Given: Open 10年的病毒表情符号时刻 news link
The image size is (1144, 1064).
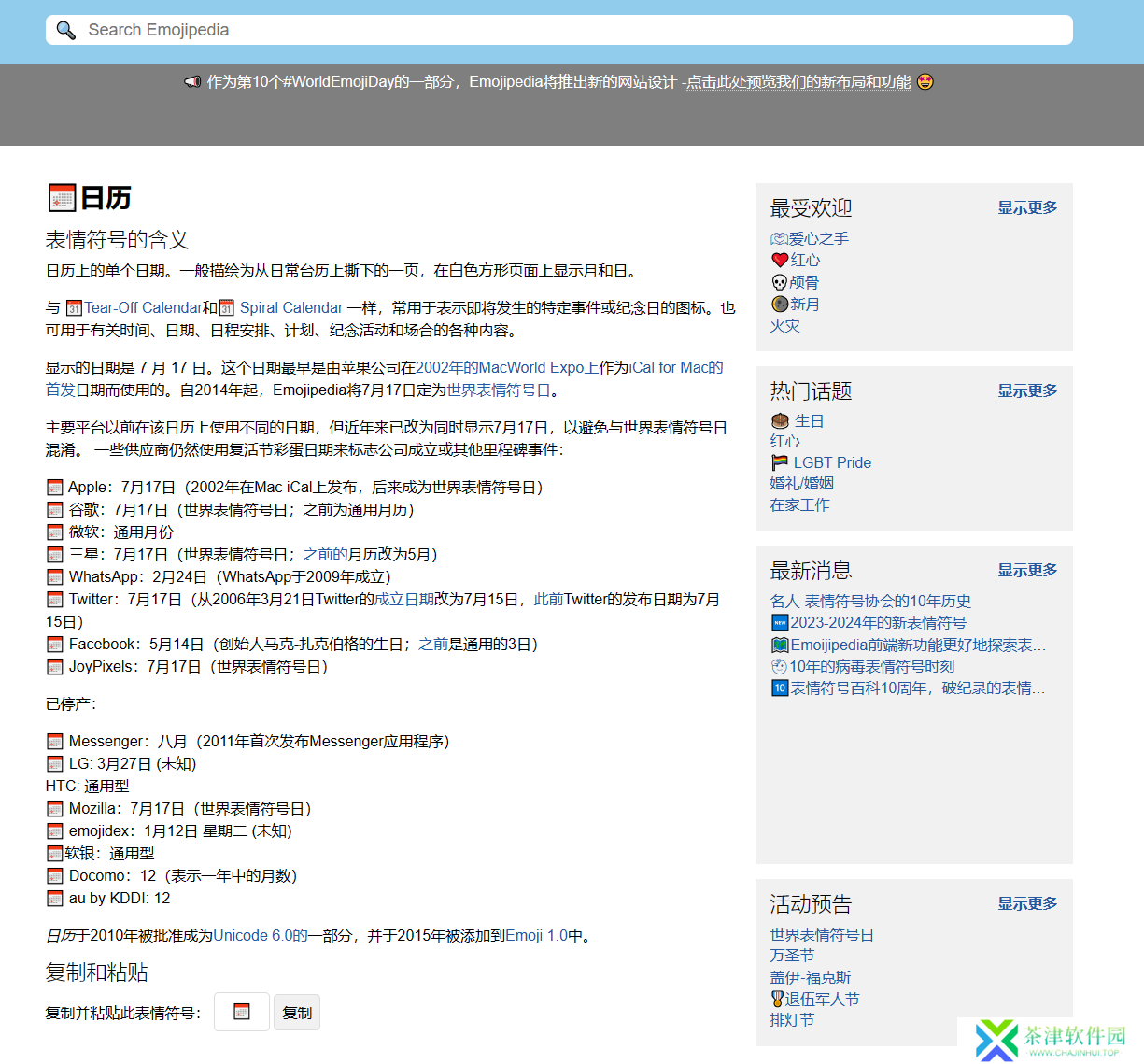Looking at the screenshot, I should [871, 667].
